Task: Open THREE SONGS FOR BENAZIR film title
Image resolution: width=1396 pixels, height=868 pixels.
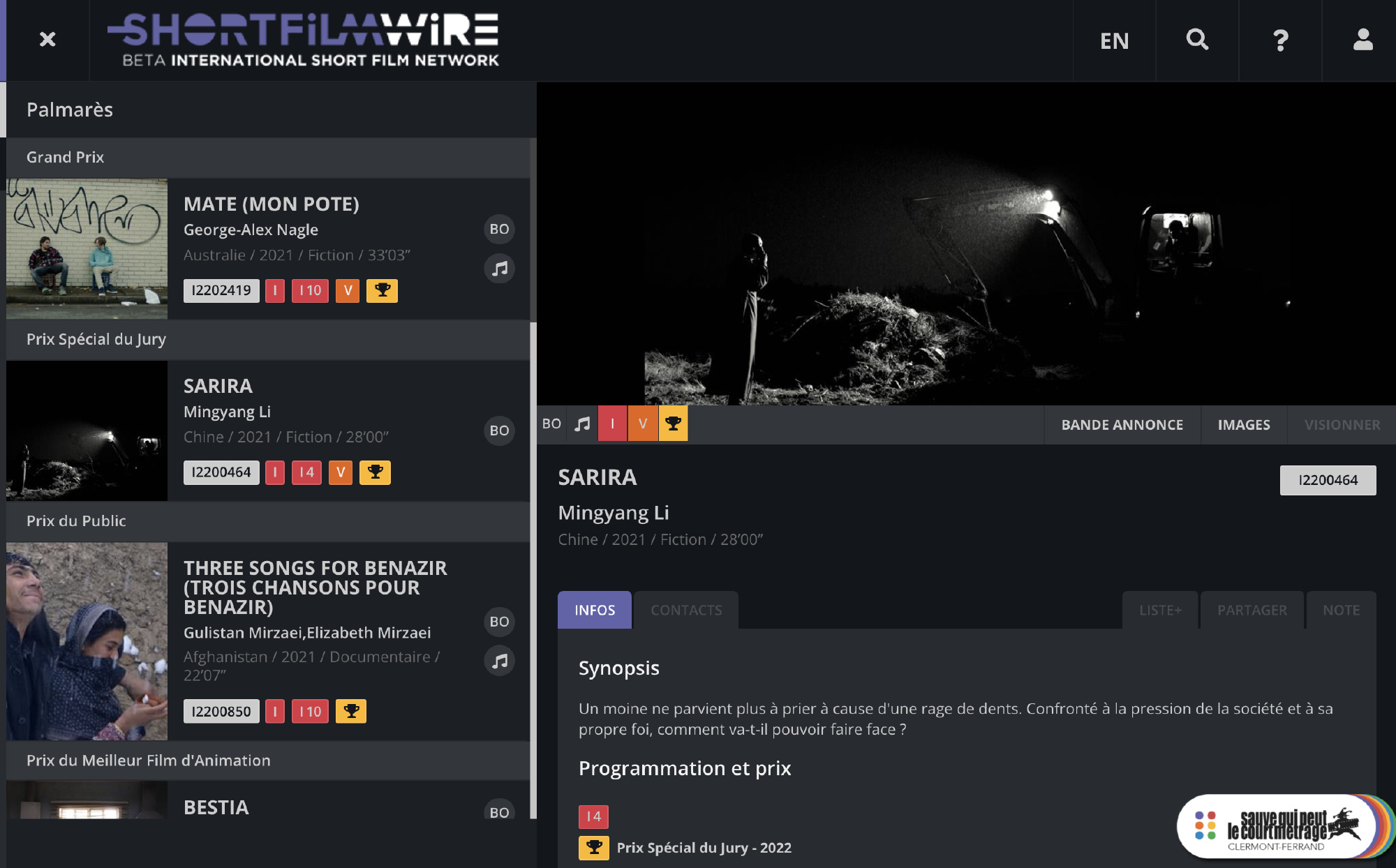Action: 315,588
